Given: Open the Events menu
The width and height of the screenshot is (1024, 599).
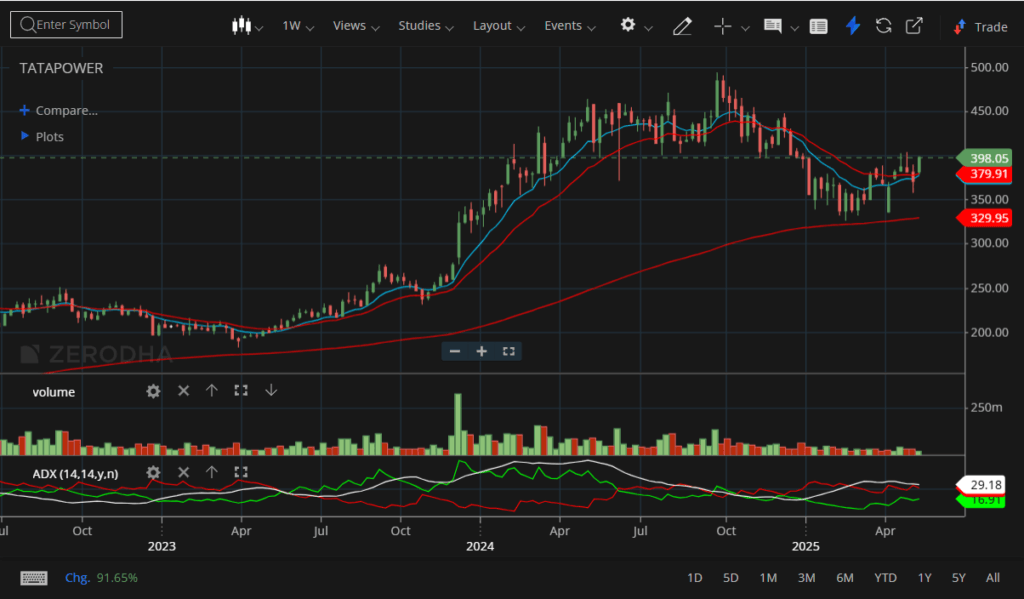Looking at the screenshot, I should click(x=568, y=26).
